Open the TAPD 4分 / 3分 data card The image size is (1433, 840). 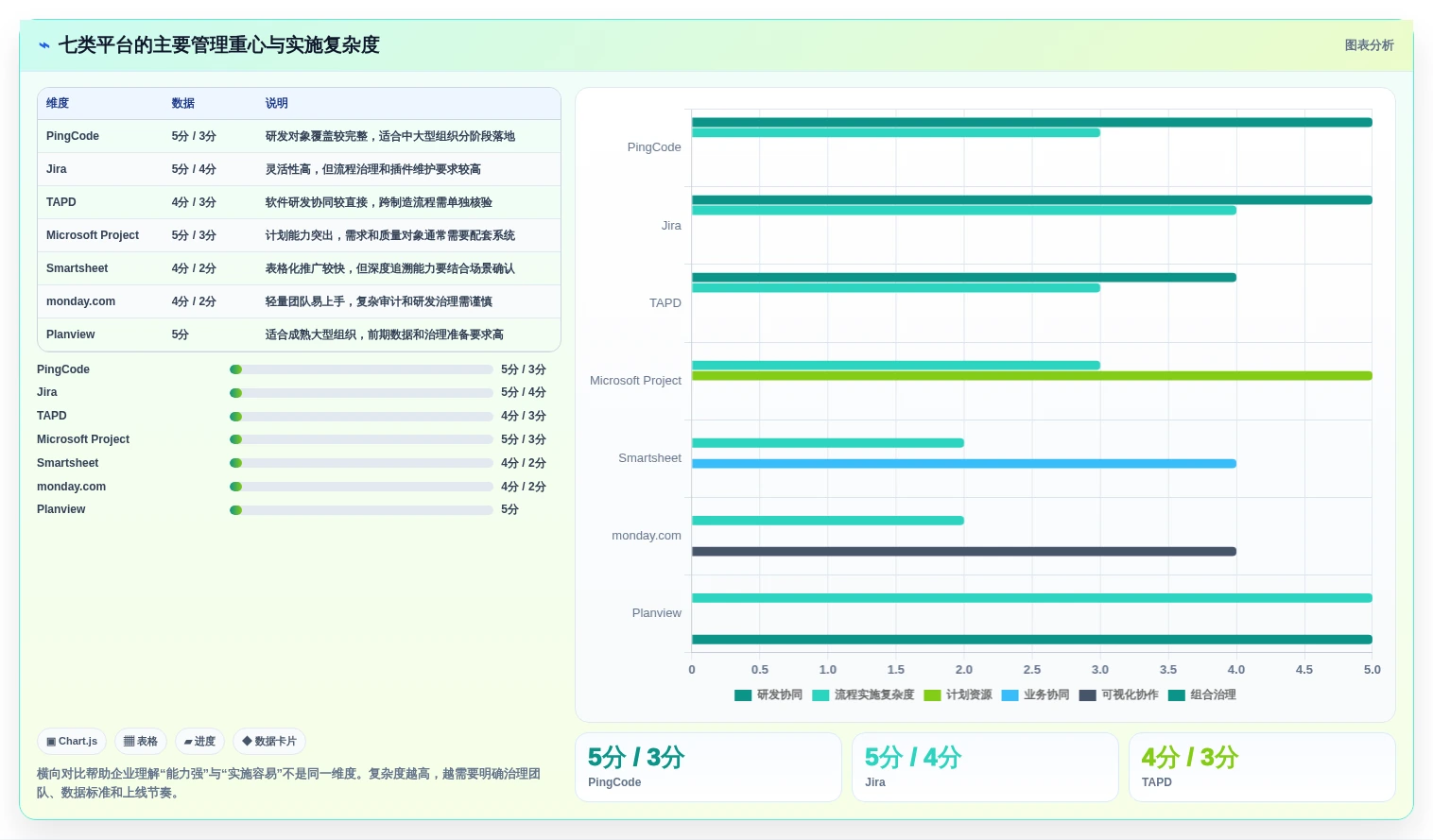click(1262, 767)
